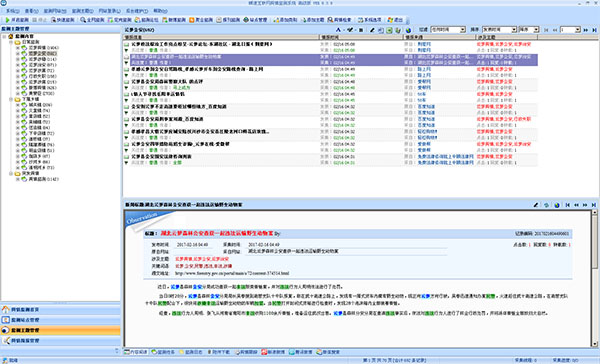Screen dimensions: 600x364
Task: Open 舆情简报管理 in left navigation
Action: click(60, 341)
